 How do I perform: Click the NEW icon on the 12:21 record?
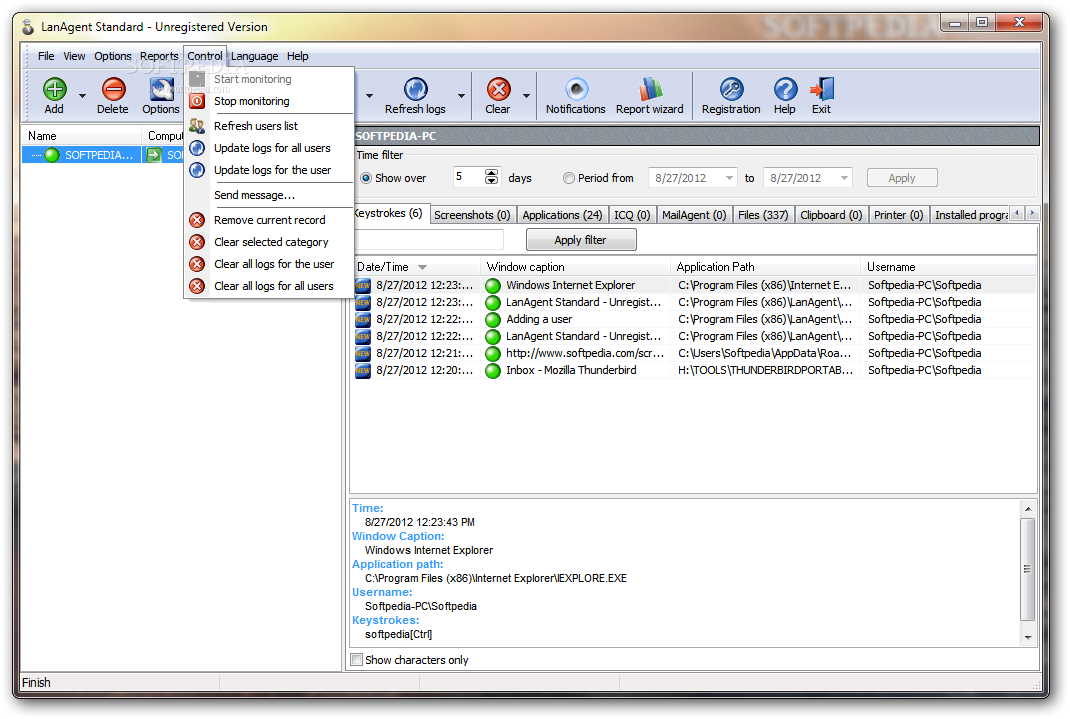click(362, 353)
